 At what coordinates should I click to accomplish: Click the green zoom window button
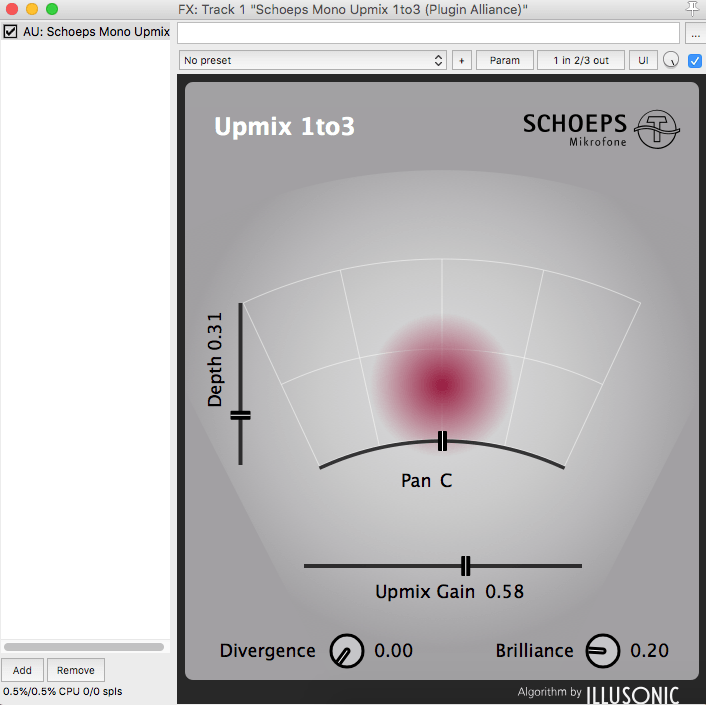click(52, 9)
